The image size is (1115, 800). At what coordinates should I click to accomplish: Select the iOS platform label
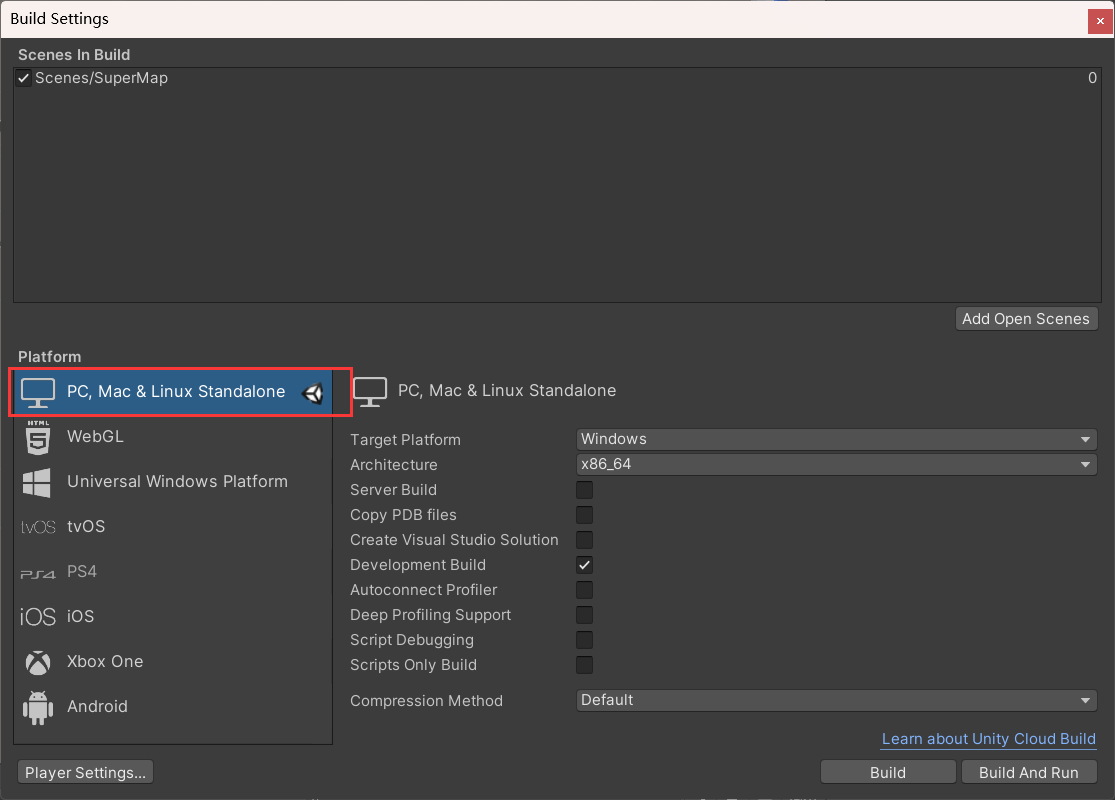tap(80, 617)
